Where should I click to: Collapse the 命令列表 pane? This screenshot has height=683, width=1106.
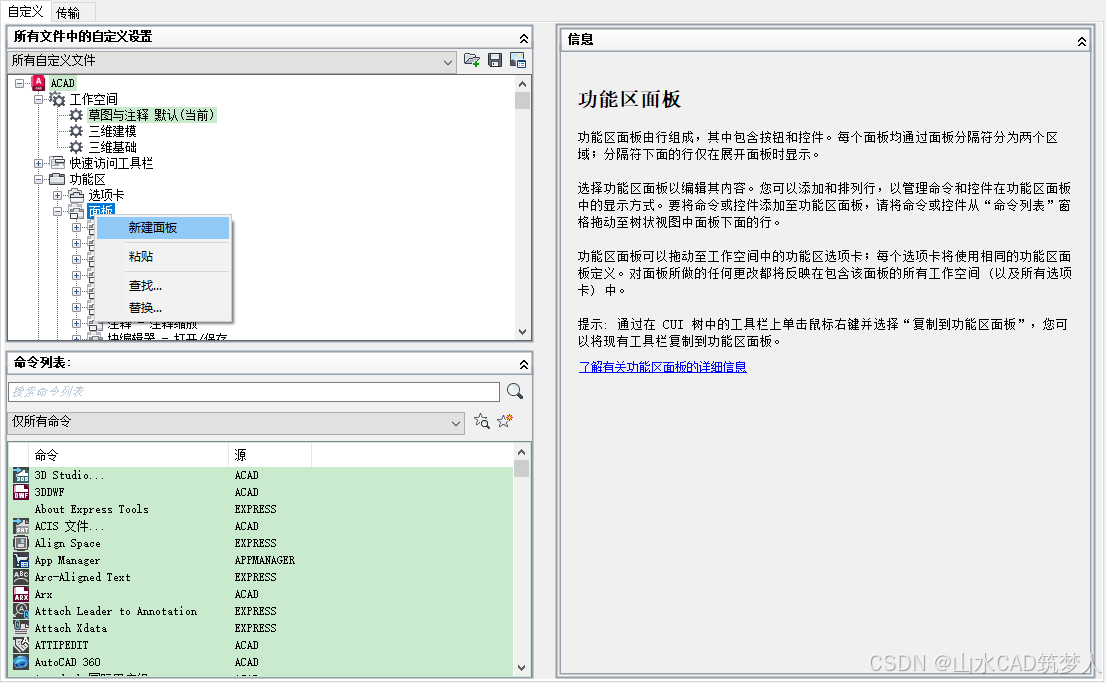[x=523, y=363]
